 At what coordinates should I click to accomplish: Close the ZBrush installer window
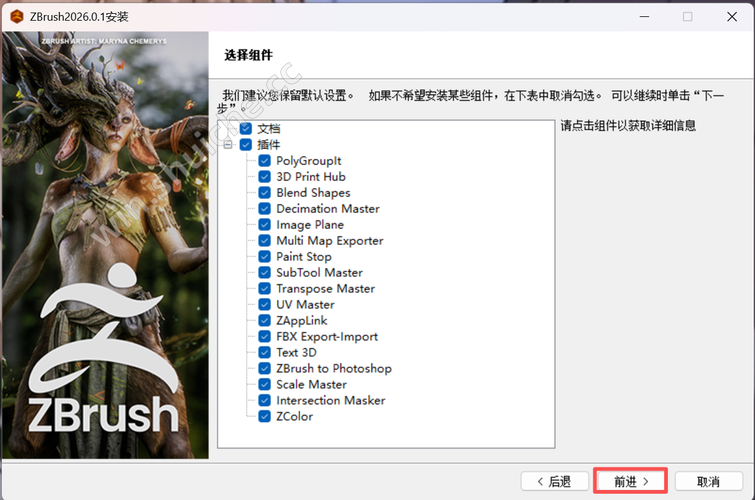click(x=732, y=17)
